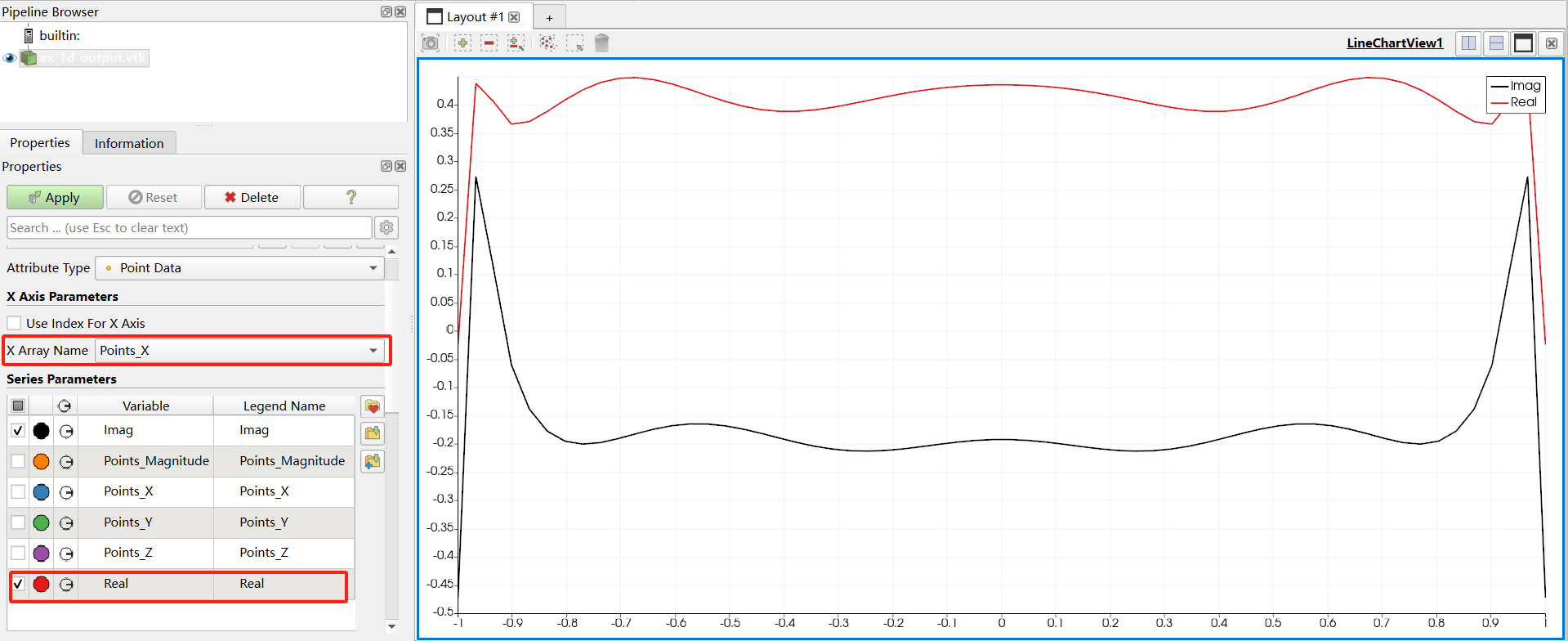Toggle visibility eye of pipeline source

click(x=10, y=58)
